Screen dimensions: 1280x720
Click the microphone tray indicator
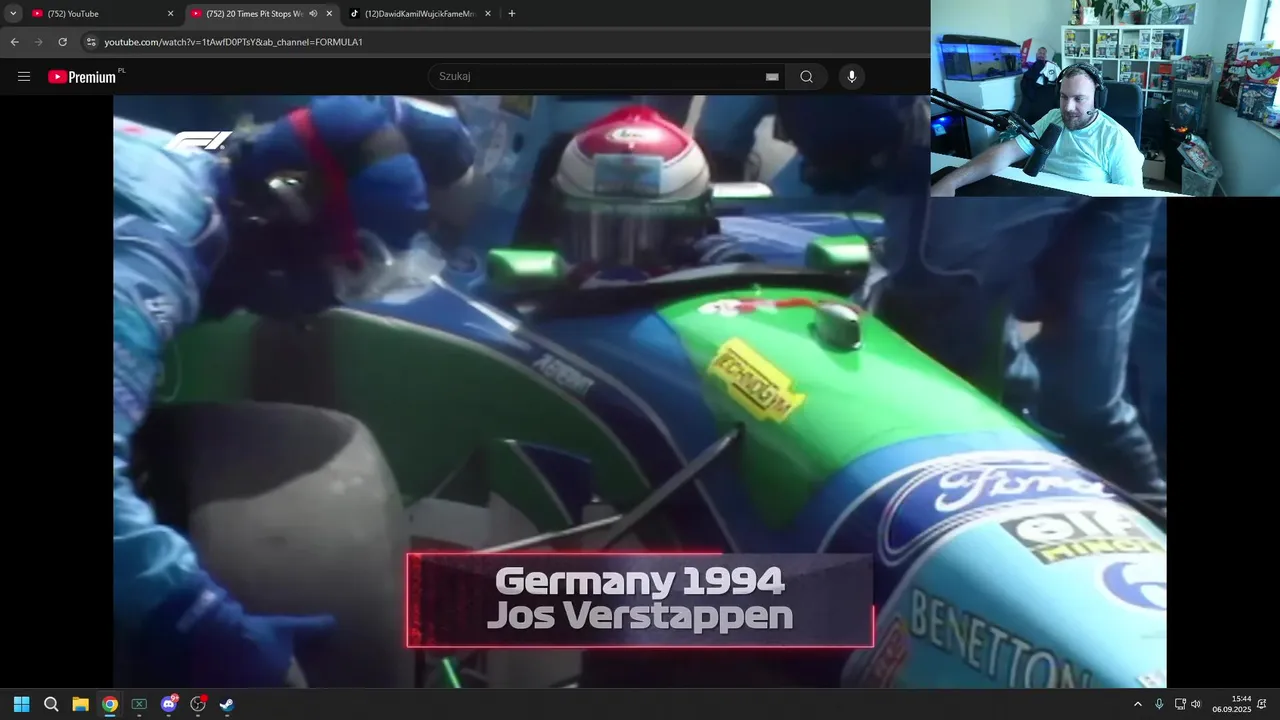(x=1159, y=704)
